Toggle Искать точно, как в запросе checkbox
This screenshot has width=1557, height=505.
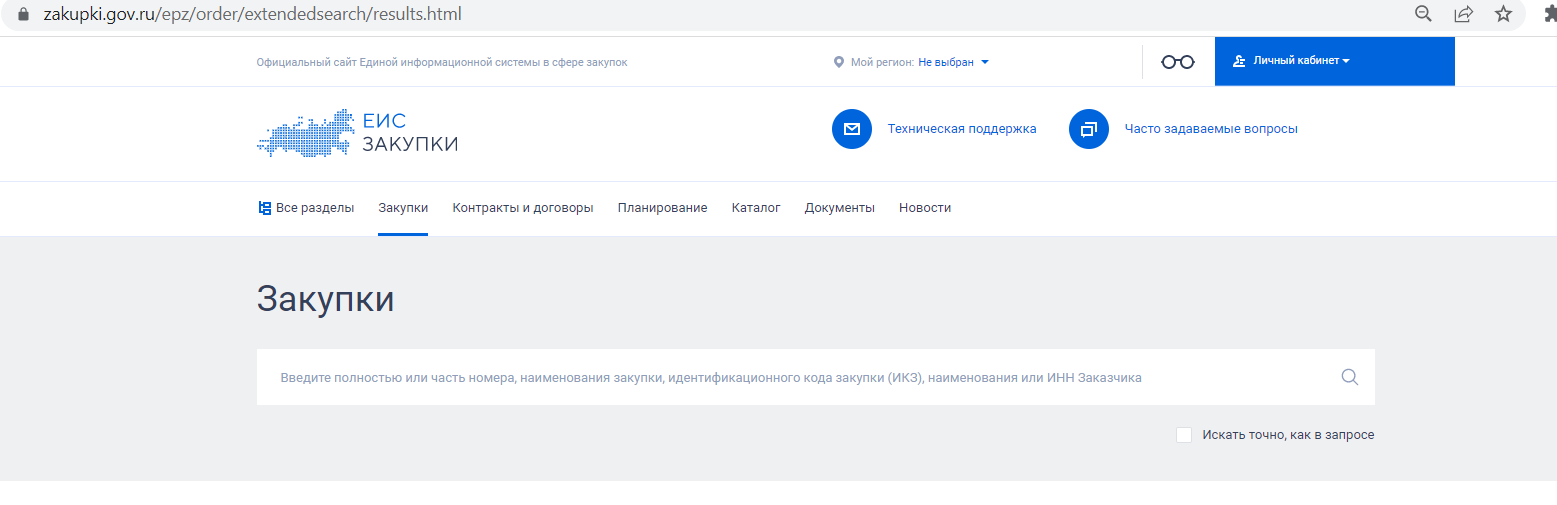(1184, 435)
